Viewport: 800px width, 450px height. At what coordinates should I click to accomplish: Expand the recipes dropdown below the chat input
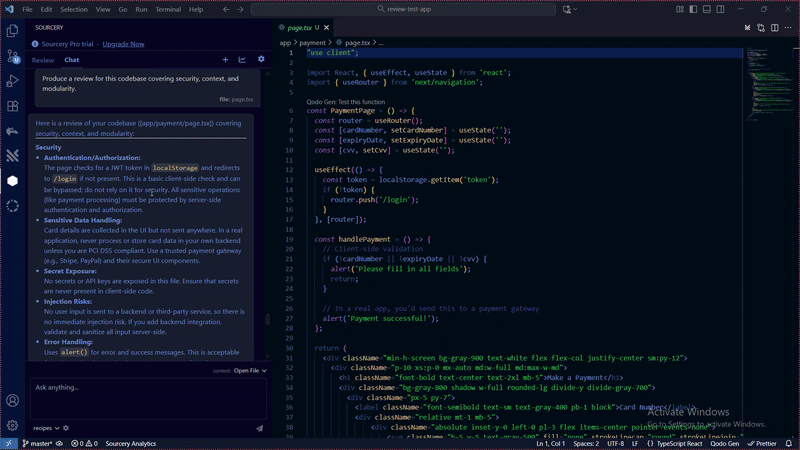pos(44,428)
